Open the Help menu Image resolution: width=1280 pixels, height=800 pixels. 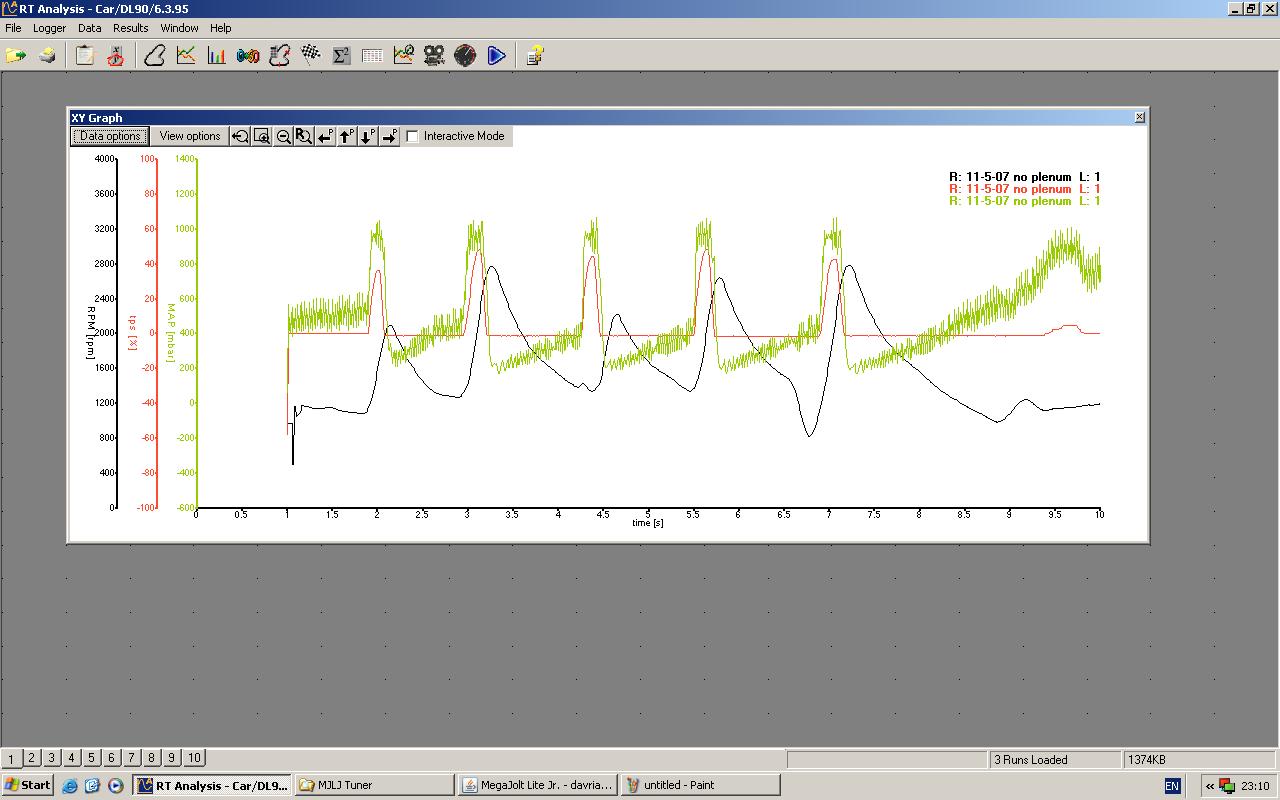[x=221, y=28]
